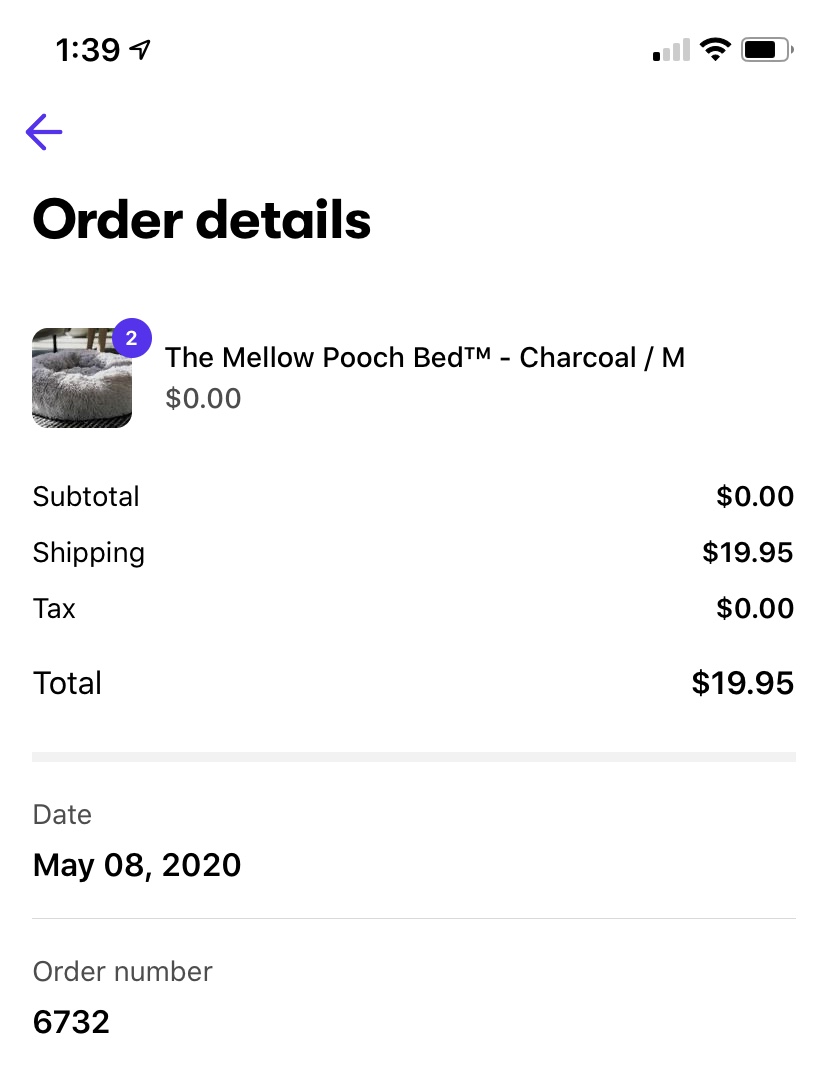Tap the 1:39 clock in status bar
Screen dimensions: 828x1068
coord(88,49)
